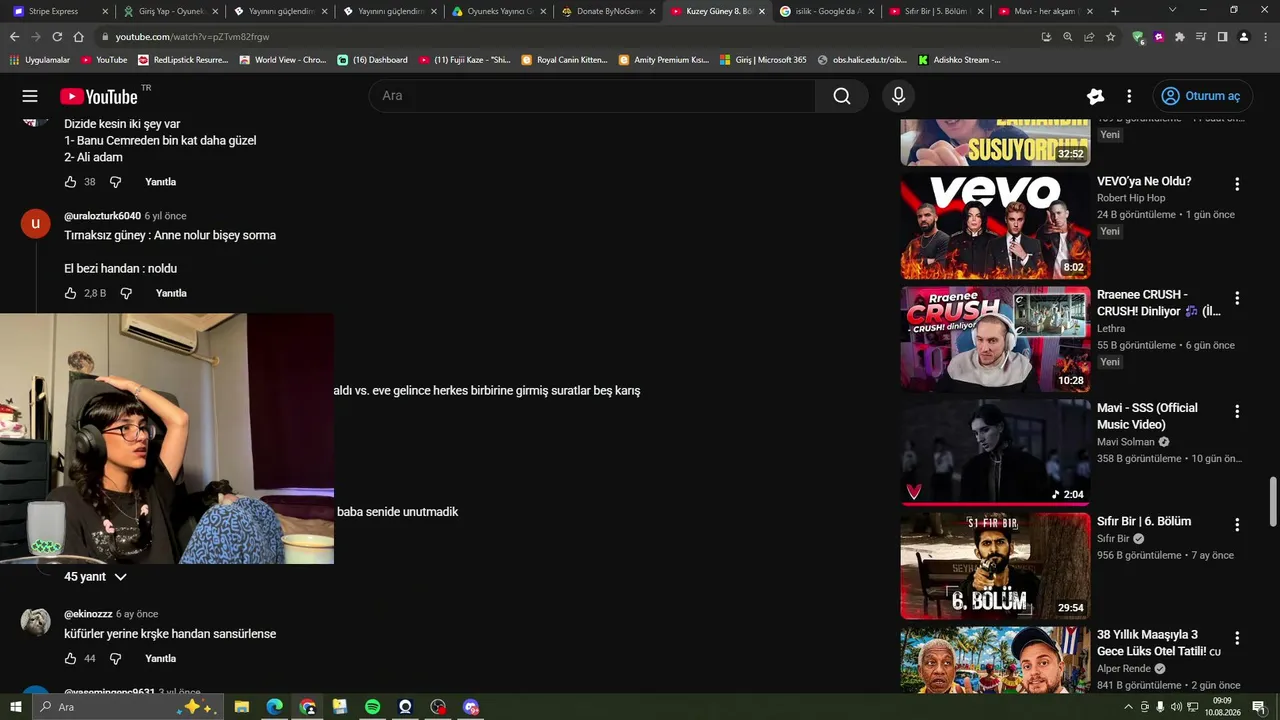Screen dimensions: 1280x720
Task: Like the @ekinozzz comment
Action: tap(70, 658)
